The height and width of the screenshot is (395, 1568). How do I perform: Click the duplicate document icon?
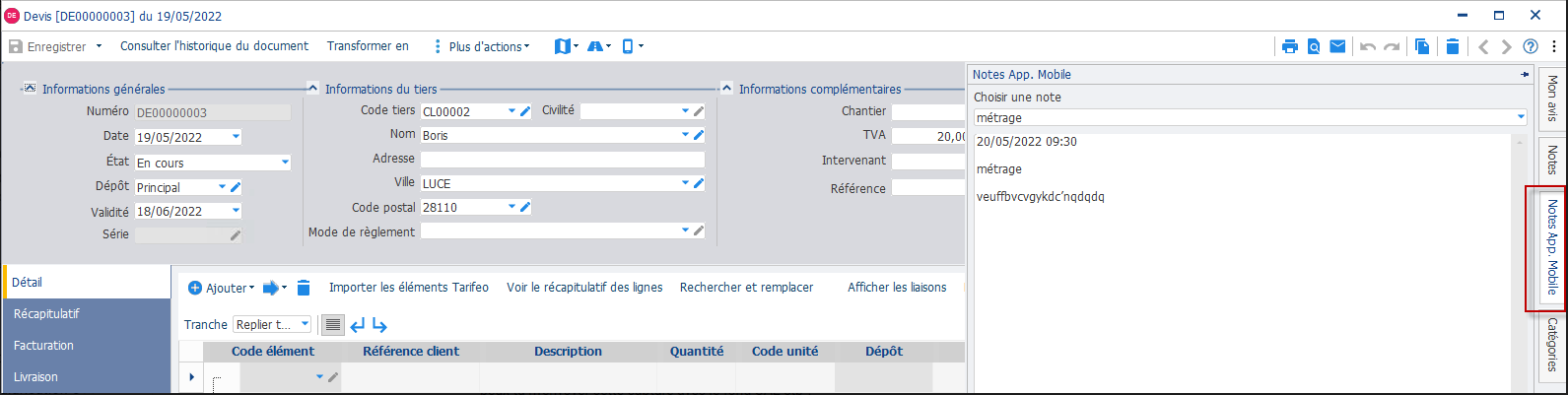[1422, 46]
